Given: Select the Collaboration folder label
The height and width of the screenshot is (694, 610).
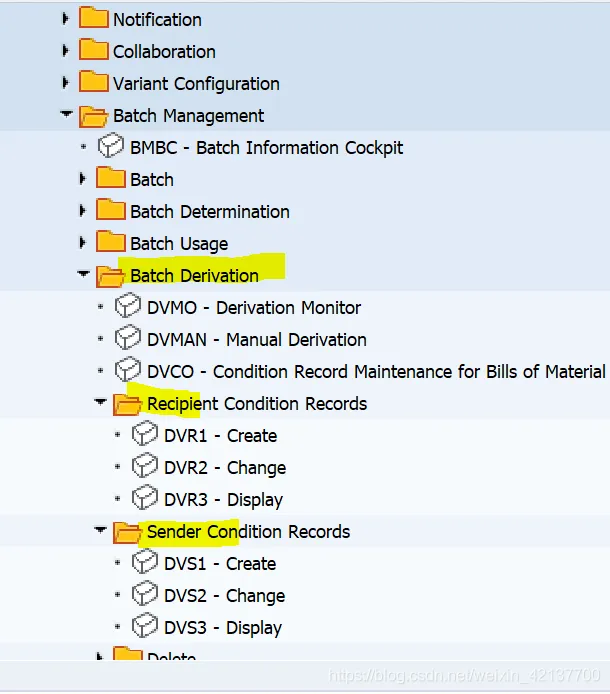Looking at the screenshot, I should coord(164,51).
